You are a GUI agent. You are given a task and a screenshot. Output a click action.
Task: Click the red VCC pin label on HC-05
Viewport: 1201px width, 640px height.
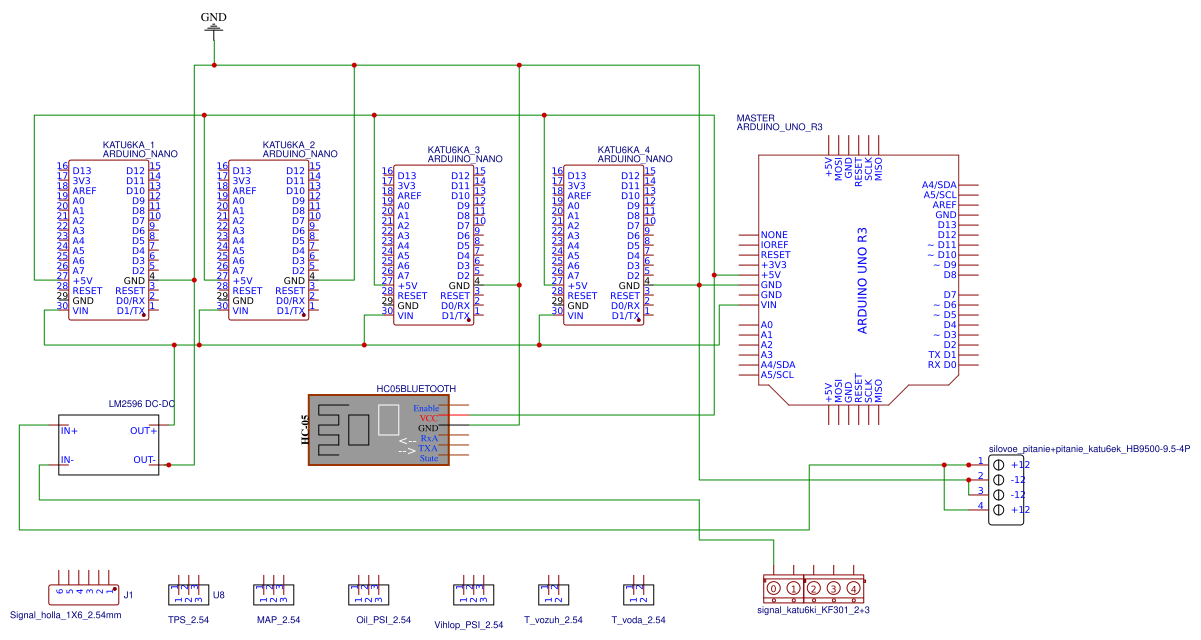pos(430,418)
